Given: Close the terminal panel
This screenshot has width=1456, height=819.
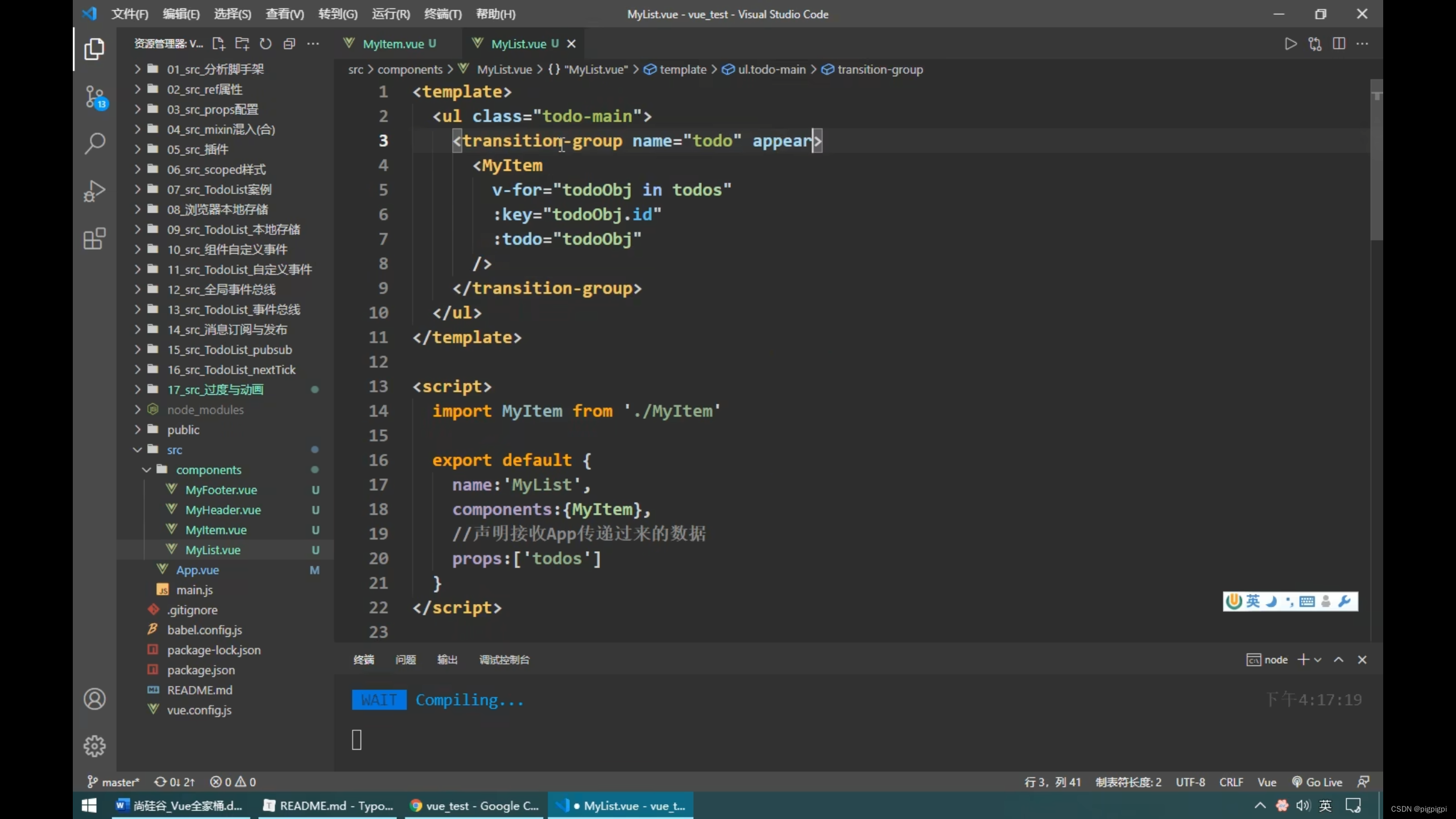Looking at the screenshot, I should 1362,660.
